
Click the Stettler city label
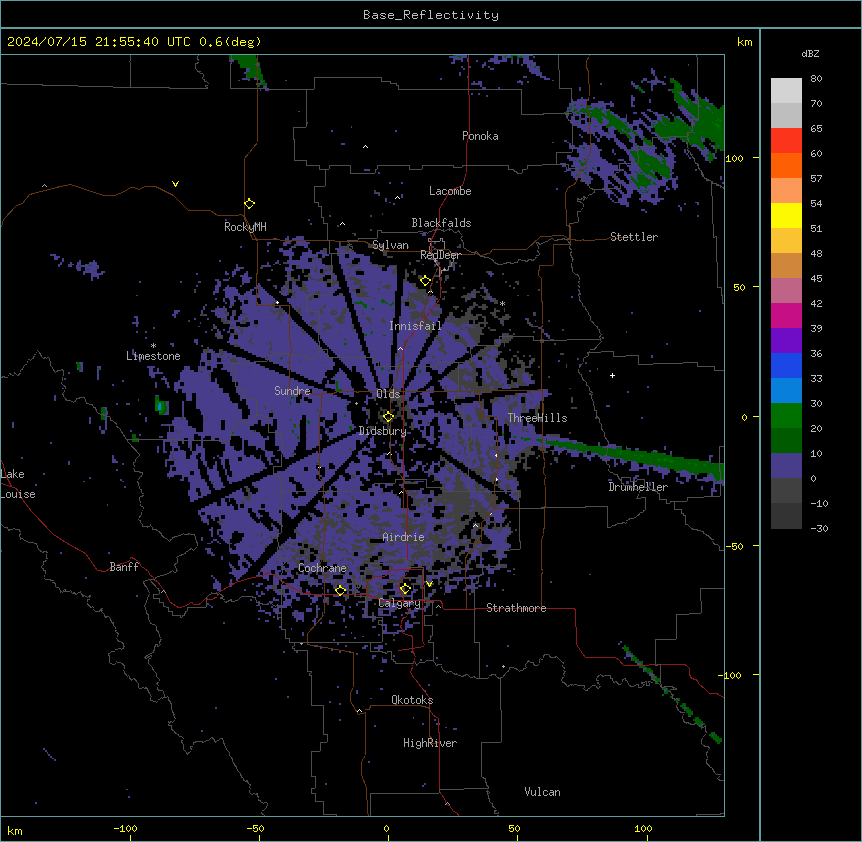634,237
